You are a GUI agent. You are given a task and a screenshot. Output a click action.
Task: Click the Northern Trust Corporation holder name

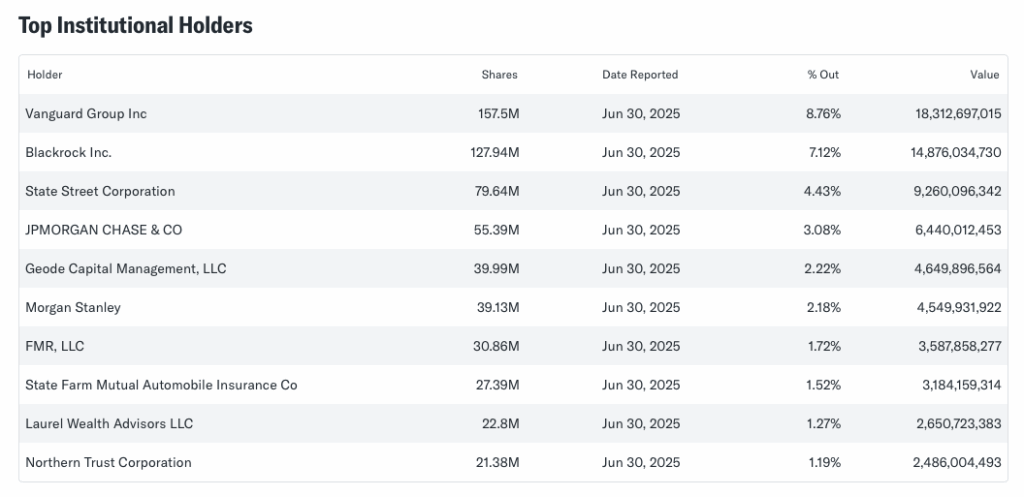(x=108, y=462)
